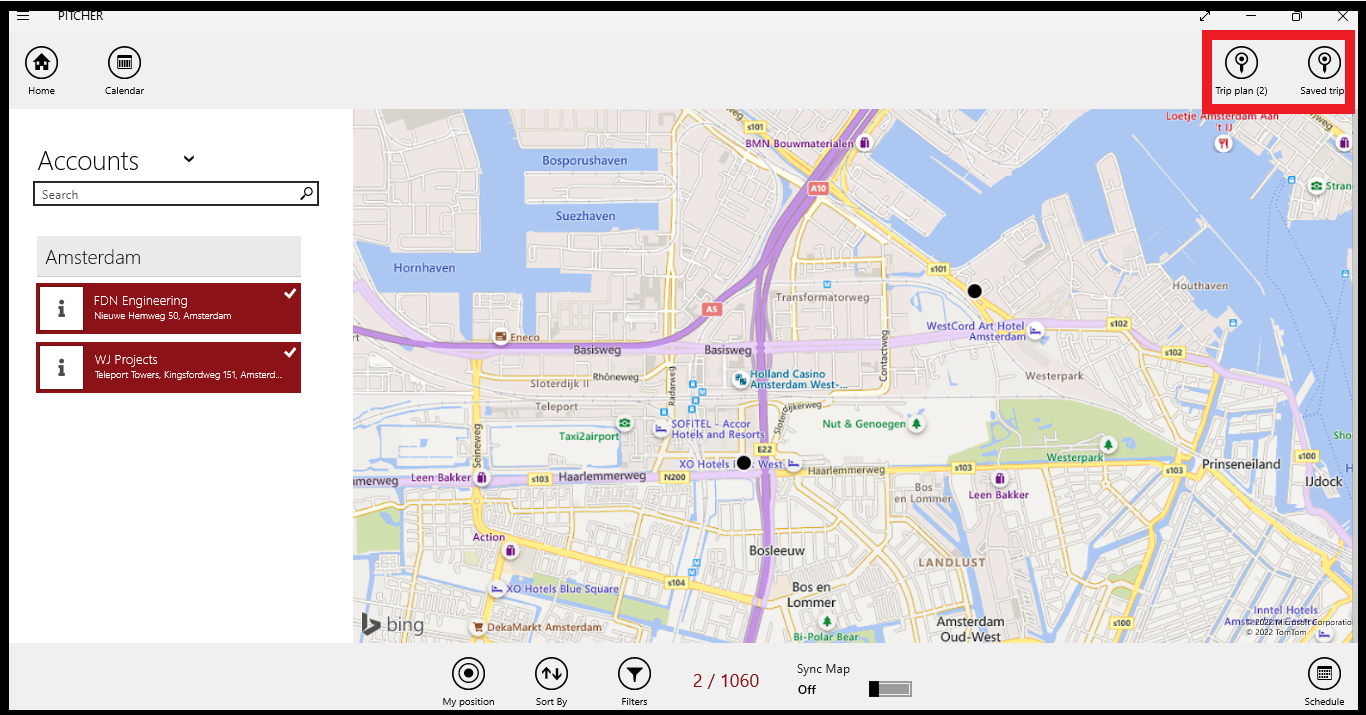Select the Amsterdam group header

tap(168, 256)
